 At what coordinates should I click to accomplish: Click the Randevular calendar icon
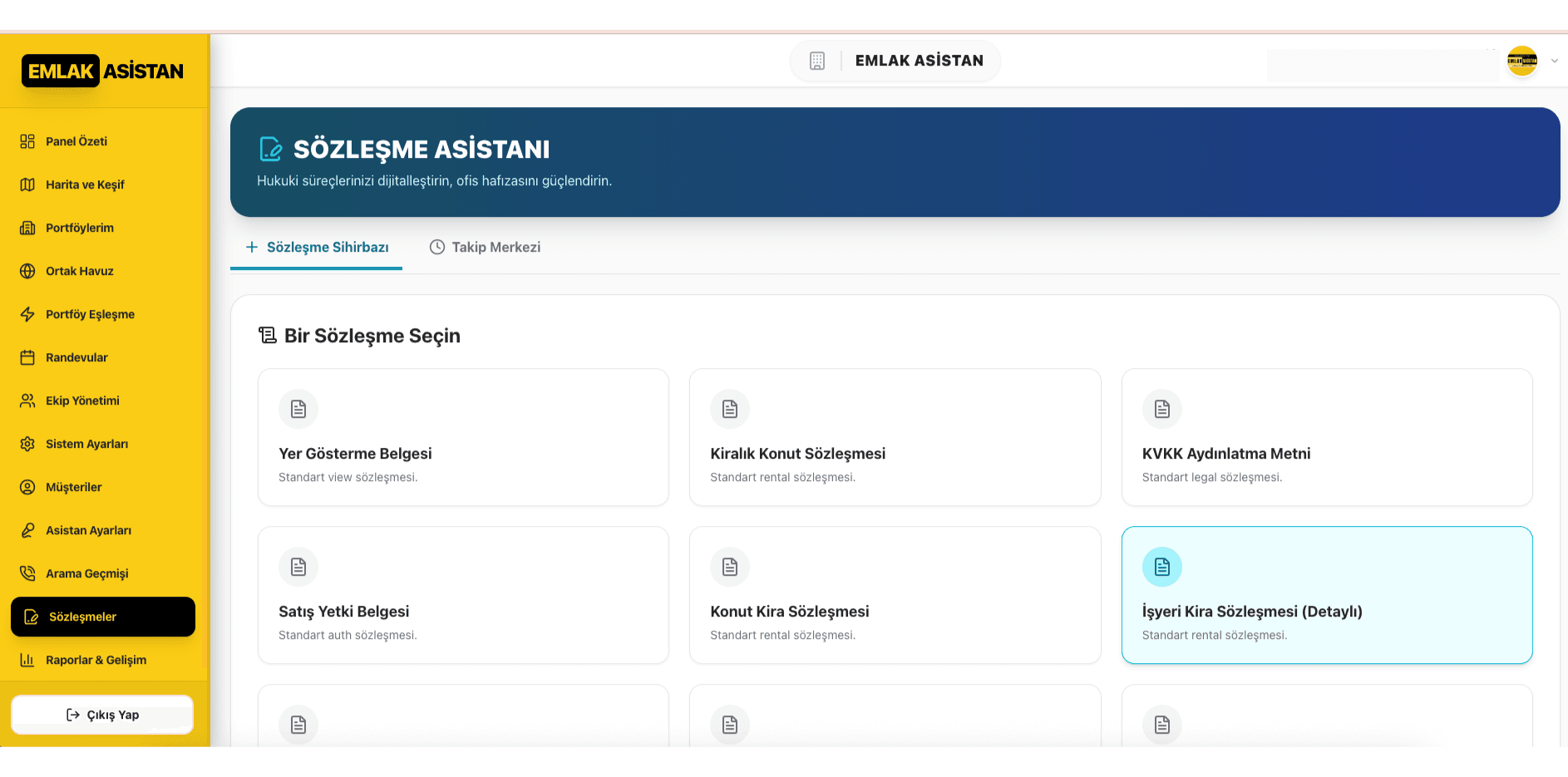(x=27, y=357)
